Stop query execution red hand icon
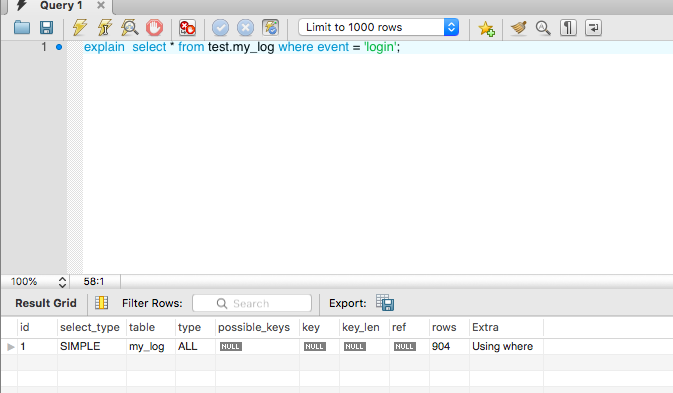The height and width of the screenshot is (393, 673). (155, 27)
